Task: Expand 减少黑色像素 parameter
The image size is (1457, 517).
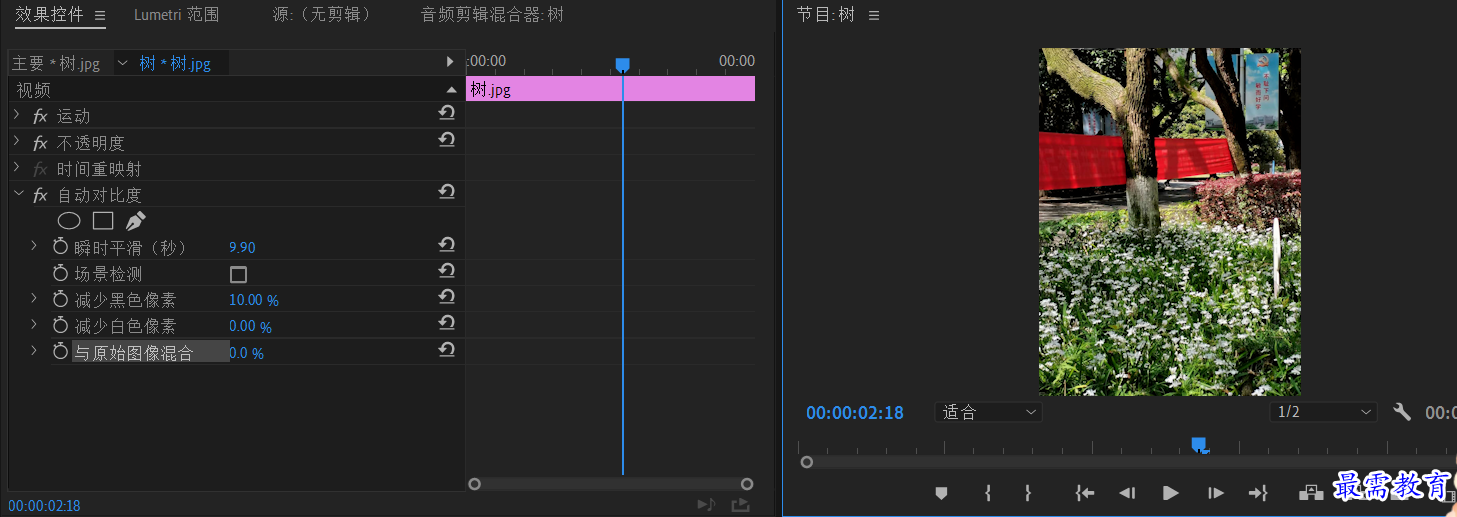Action: [x=33, y=298]
